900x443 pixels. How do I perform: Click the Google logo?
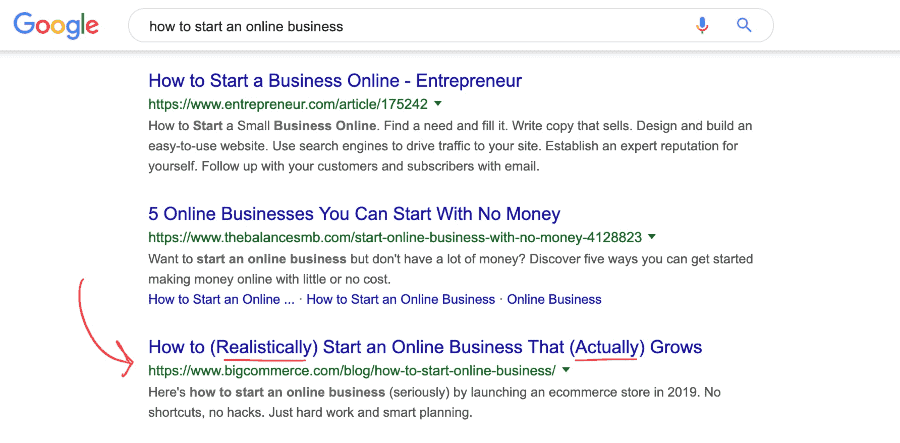click(56, 27)
